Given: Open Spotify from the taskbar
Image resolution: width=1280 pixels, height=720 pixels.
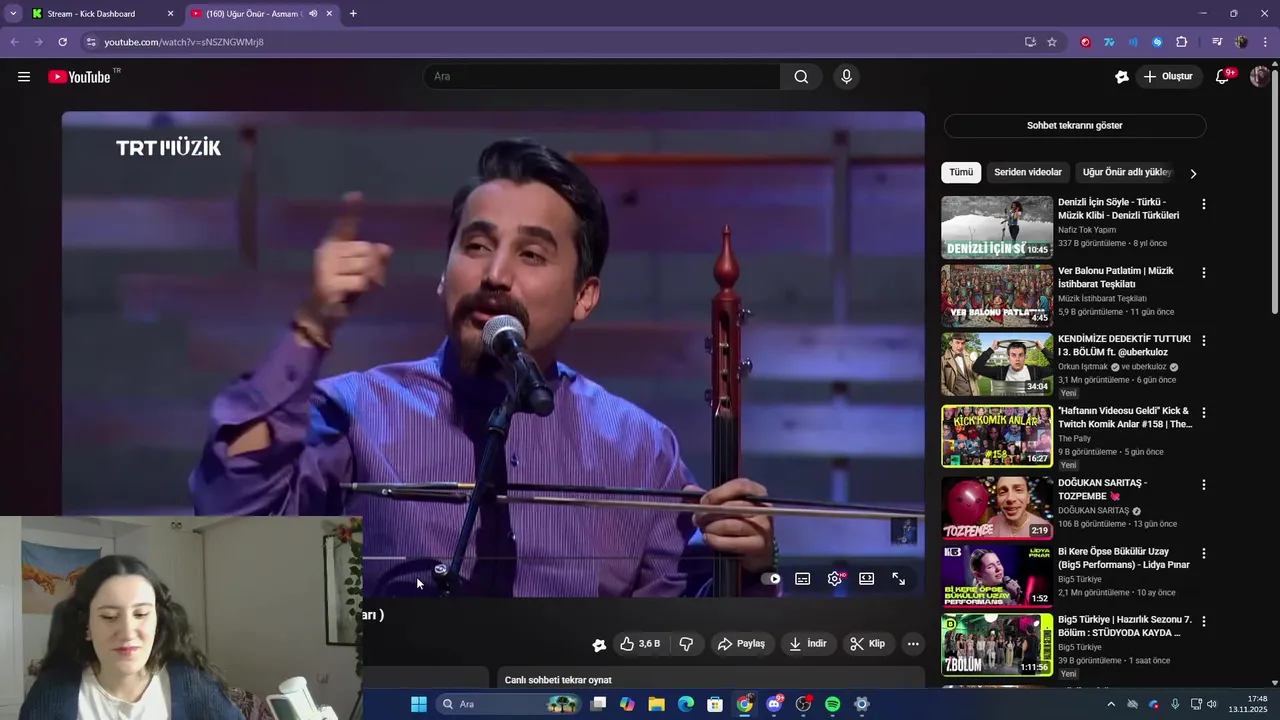Looking at the screenshot, I should pyautogui.click(x=833, y=704).
